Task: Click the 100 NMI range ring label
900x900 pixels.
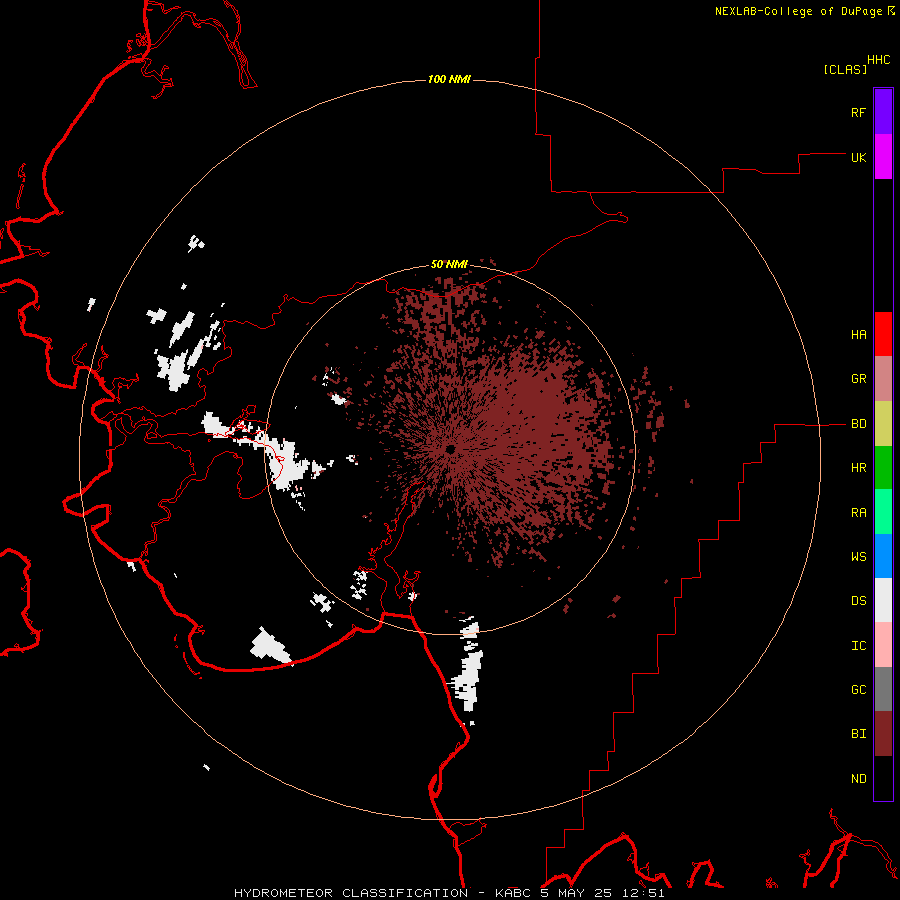Action: point(449,79)
